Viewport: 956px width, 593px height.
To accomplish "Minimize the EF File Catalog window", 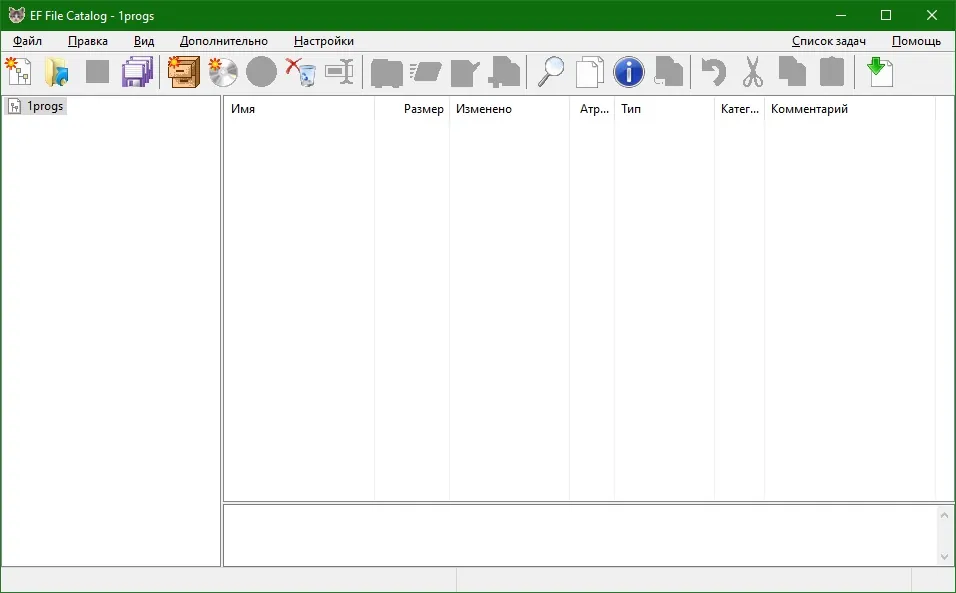I will coord(841,15).
